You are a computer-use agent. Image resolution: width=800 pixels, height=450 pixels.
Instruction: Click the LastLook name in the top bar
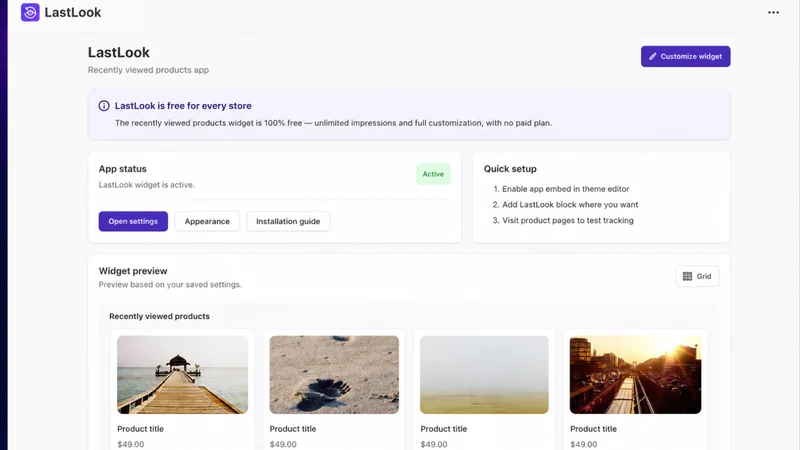72,12
